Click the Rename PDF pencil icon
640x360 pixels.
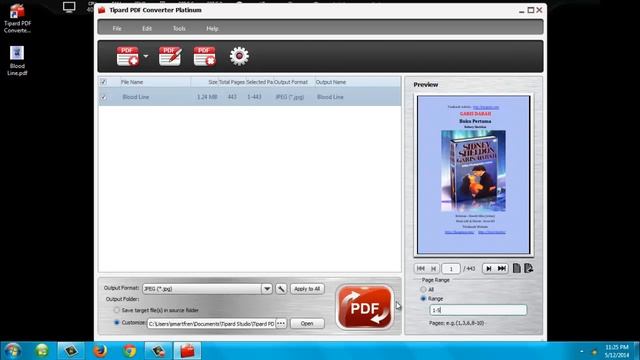click(170, 56)
